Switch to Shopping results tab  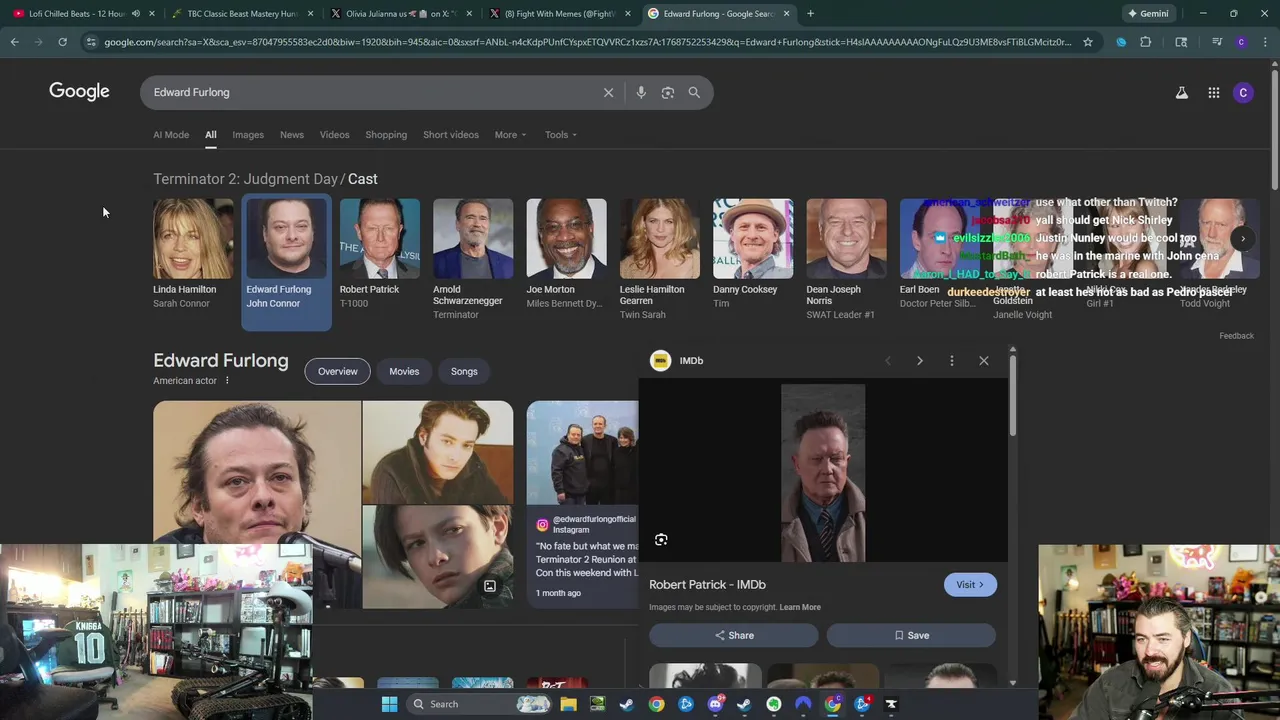pos(386,135)
